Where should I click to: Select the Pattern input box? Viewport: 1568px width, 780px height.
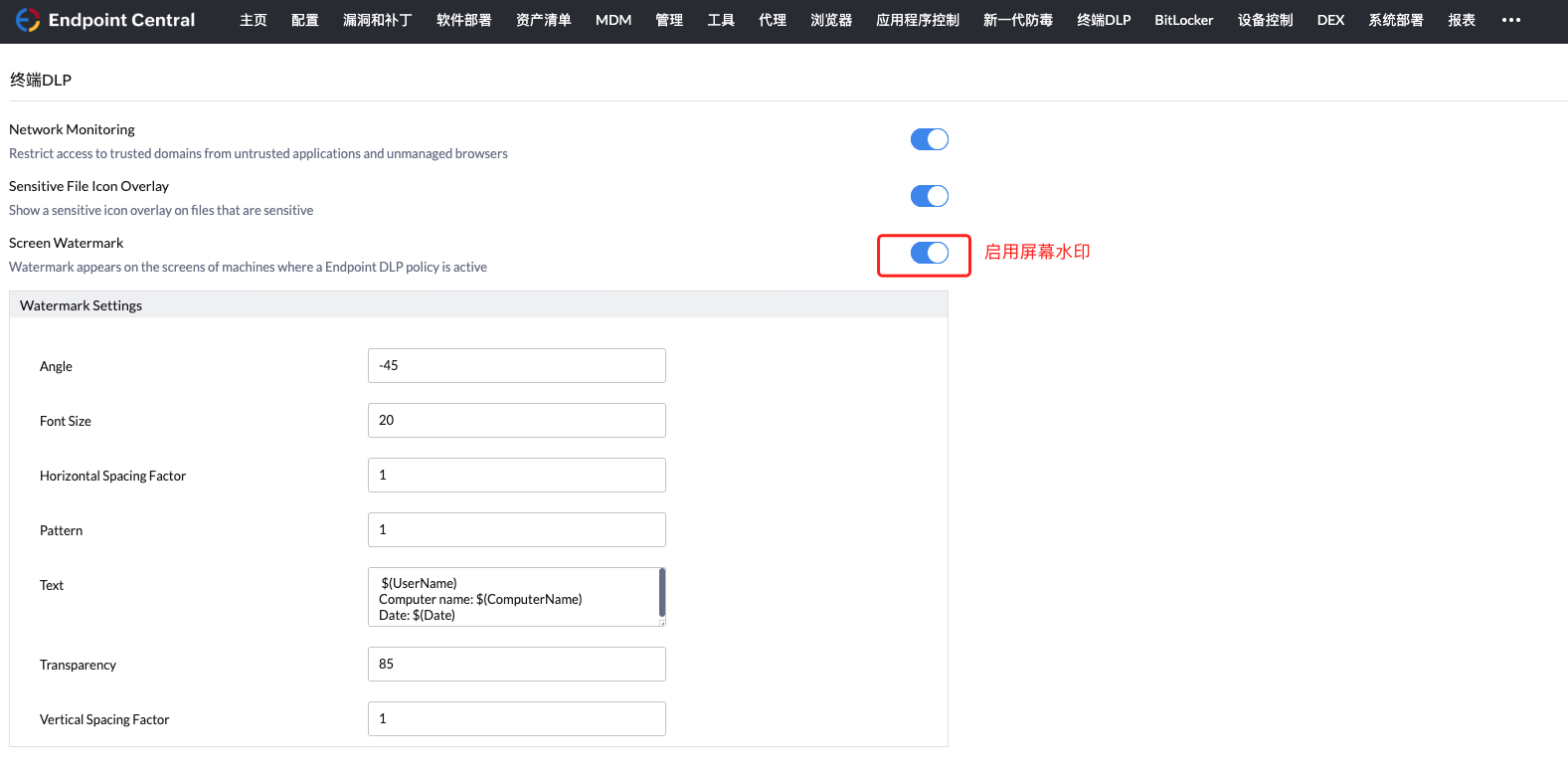tap(516, 529)
